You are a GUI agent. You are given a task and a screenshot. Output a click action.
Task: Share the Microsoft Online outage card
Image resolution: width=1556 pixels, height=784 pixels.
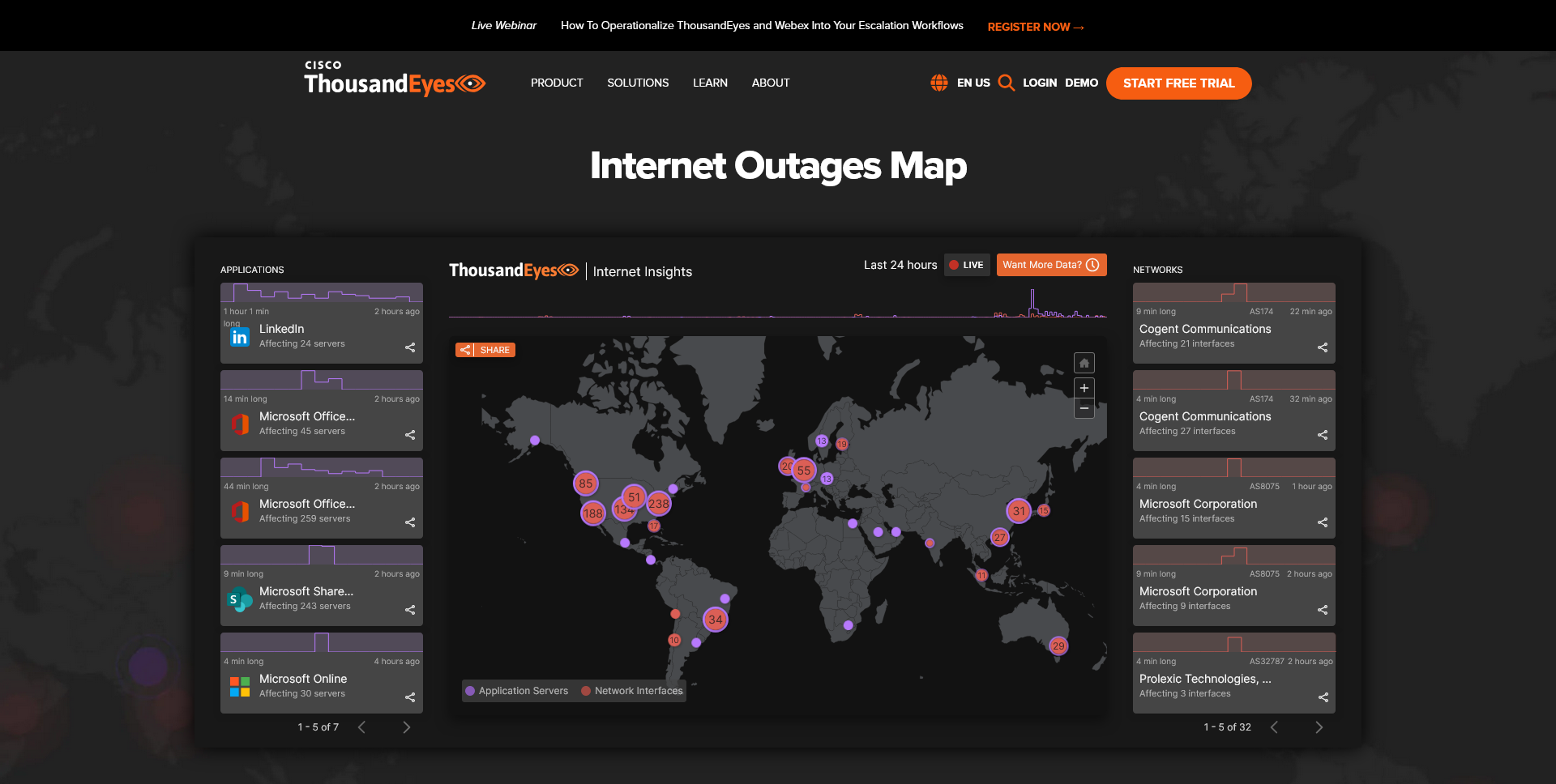coord(410,697)
